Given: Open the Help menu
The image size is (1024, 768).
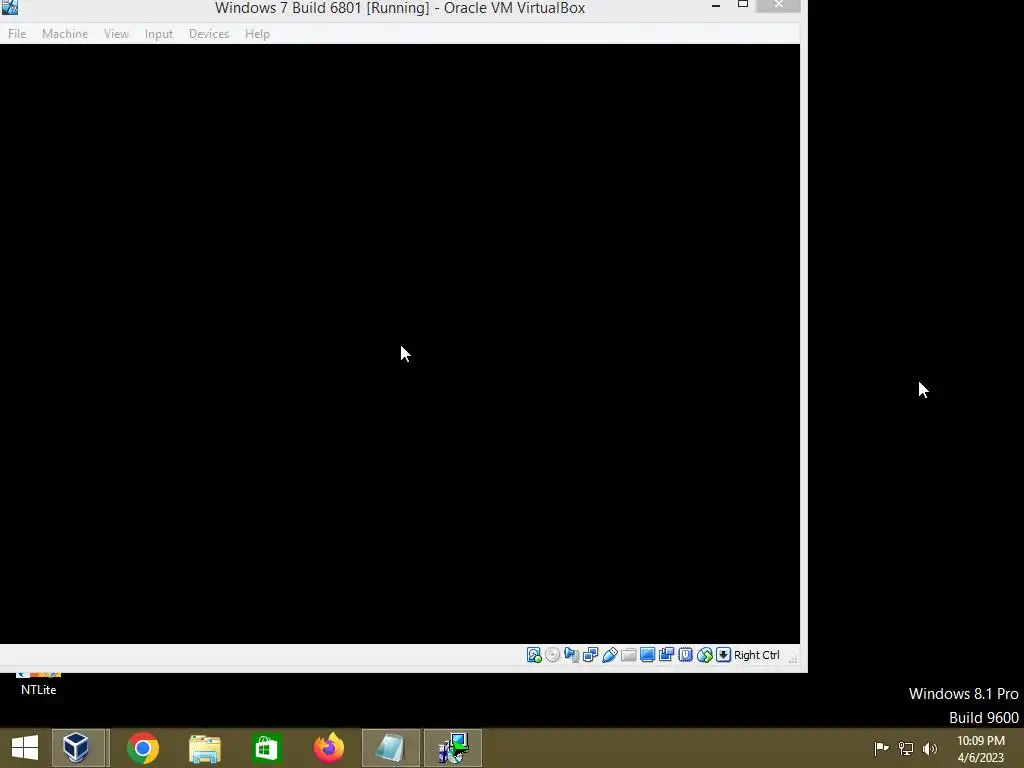Looking at the screenshot, I should [x=257, y=34].
